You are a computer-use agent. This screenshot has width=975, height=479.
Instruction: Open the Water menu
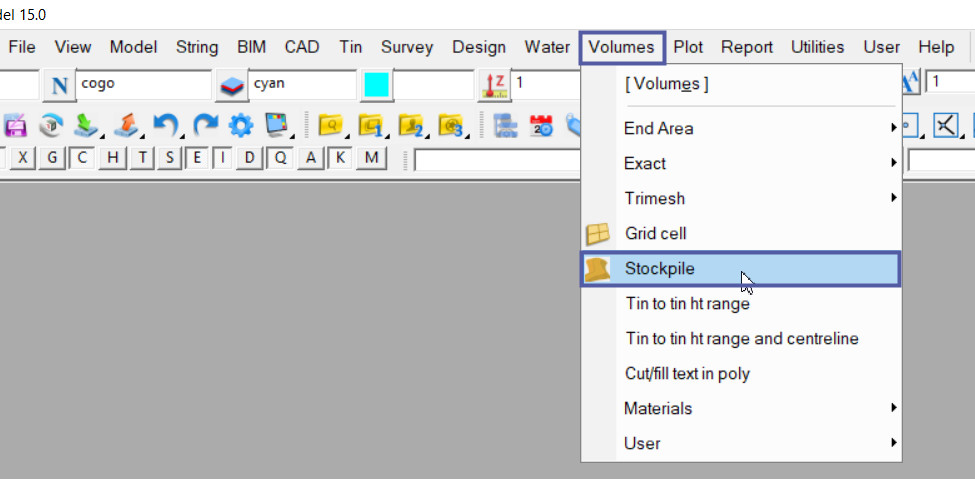547,47
